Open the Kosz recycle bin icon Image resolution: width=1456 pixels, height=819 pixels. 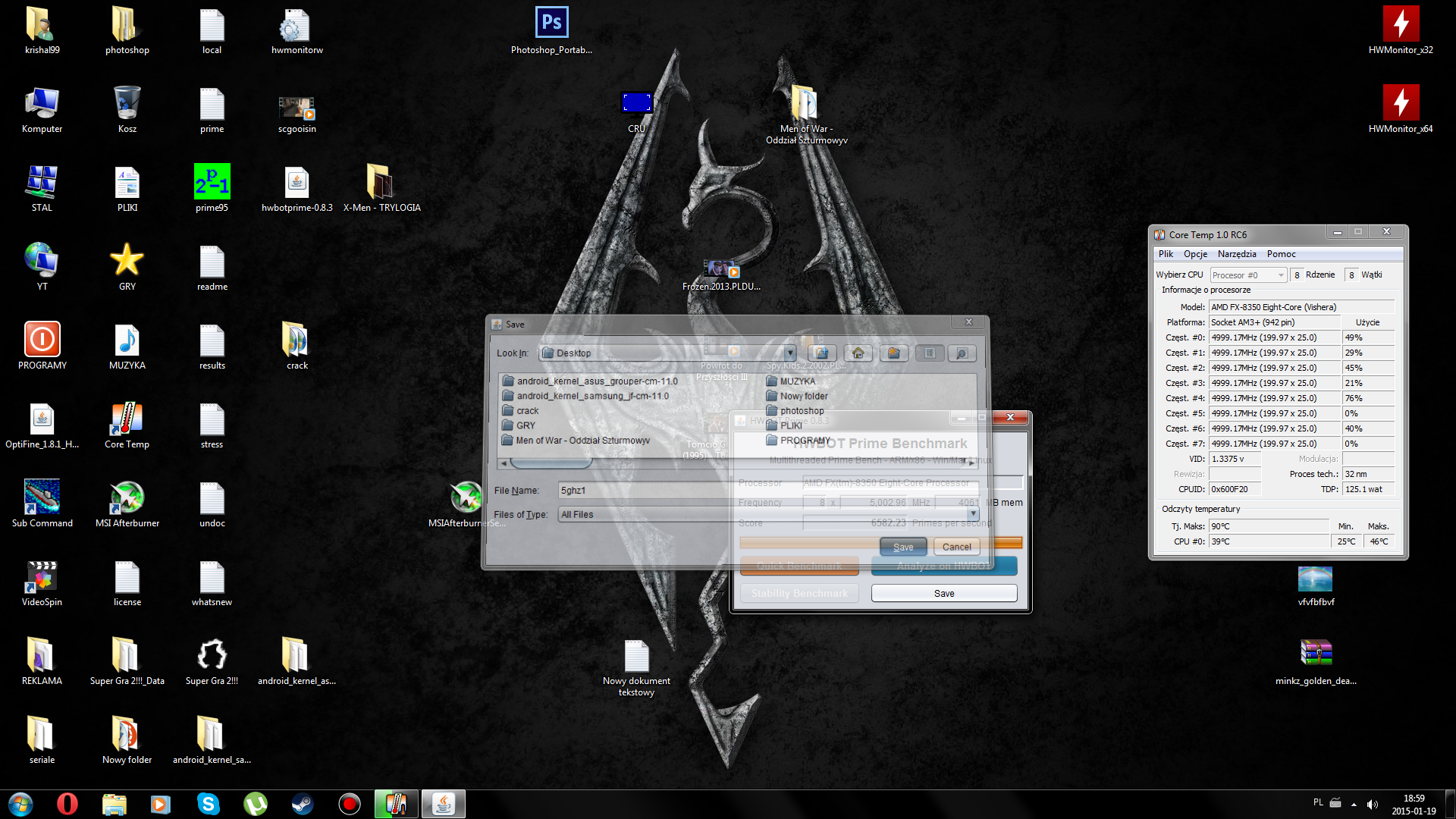click(x=127, y=110)
